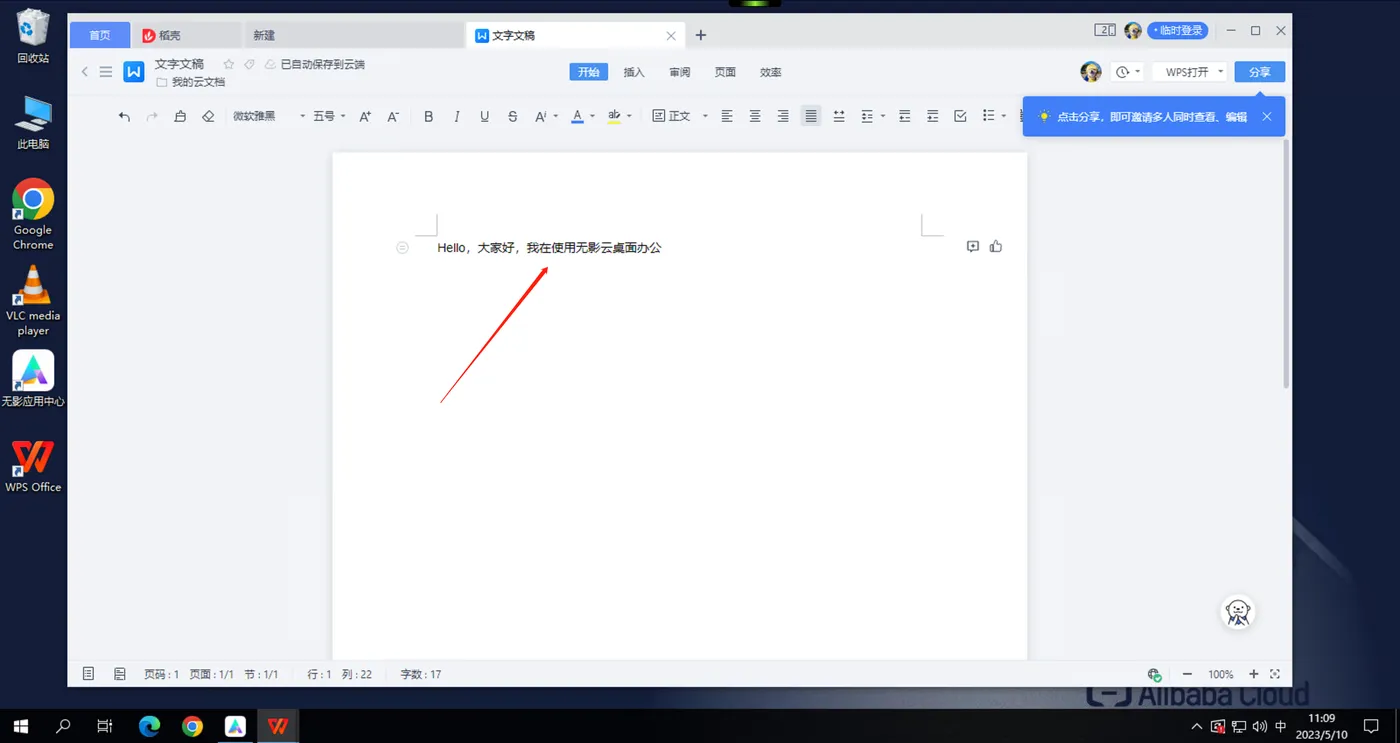1400x743 pixels.
Task: Insert a to-do checkbox list
Action: [960, 116]
